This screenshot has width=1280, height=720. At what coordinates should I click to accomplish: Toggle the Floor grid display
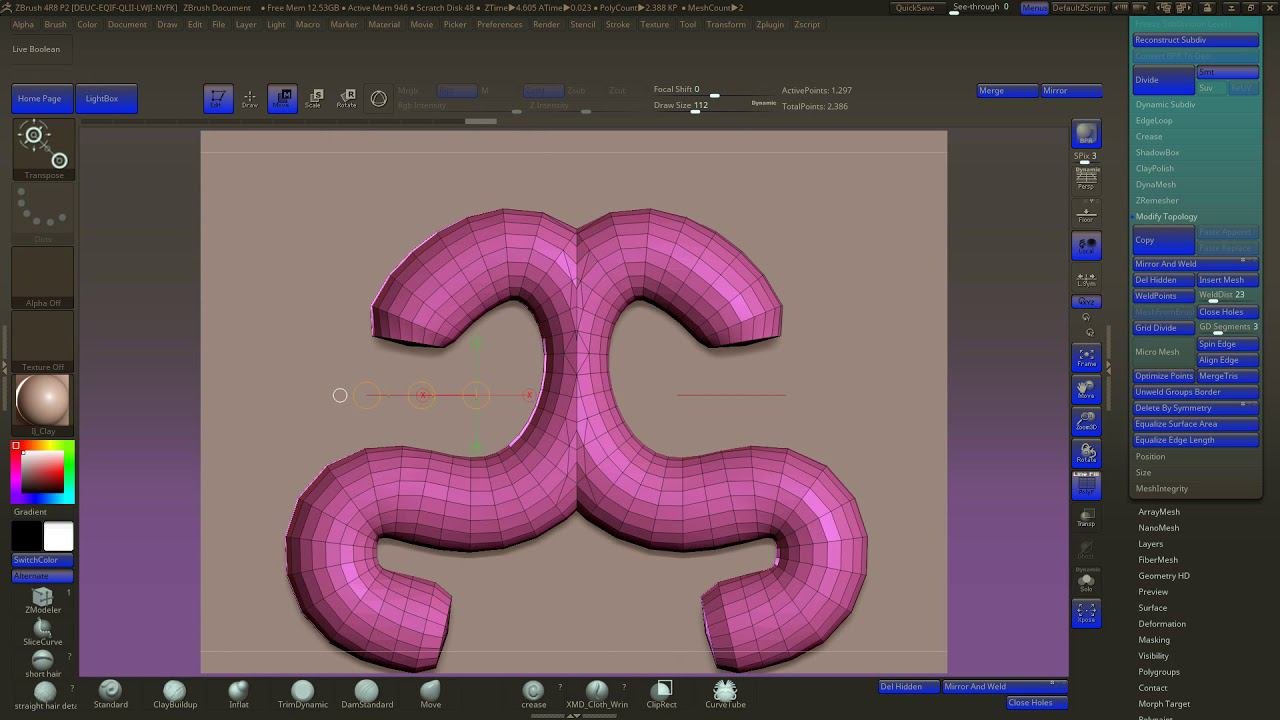1086,213
